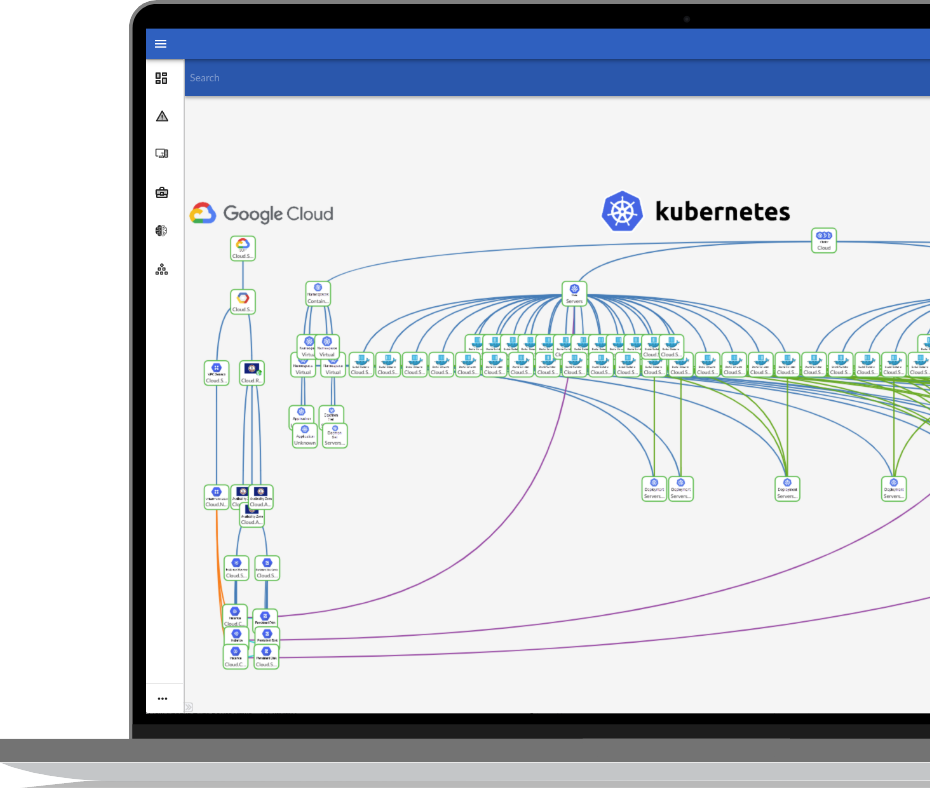Select the rightmost Deployment Servers node
Viewport: 930px width, 788px height.
click(894, 489)
